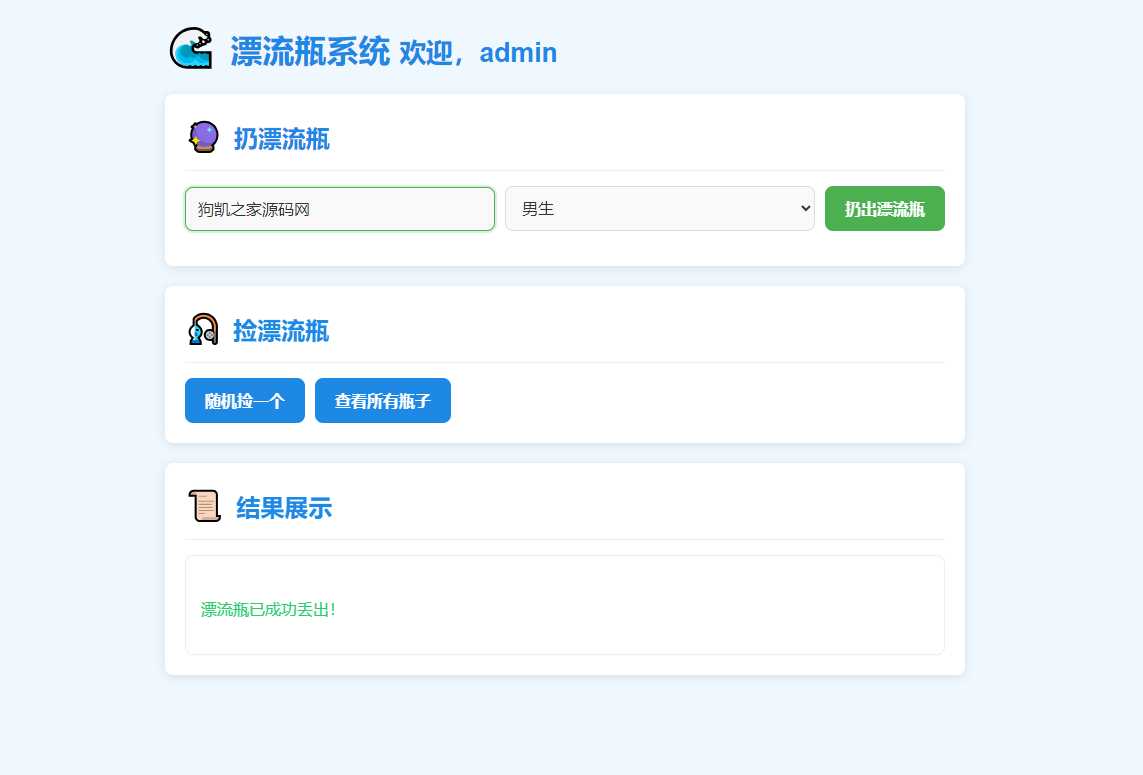Click the admin username in the header
The image size is (1143, 775).
(518, 53)
